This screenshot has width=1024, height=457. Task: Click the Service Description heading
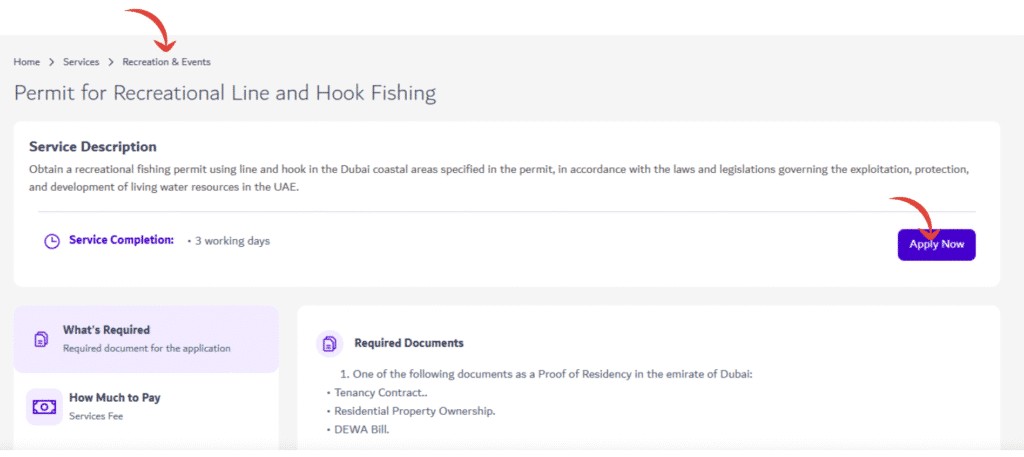click(x=93, y=147)
